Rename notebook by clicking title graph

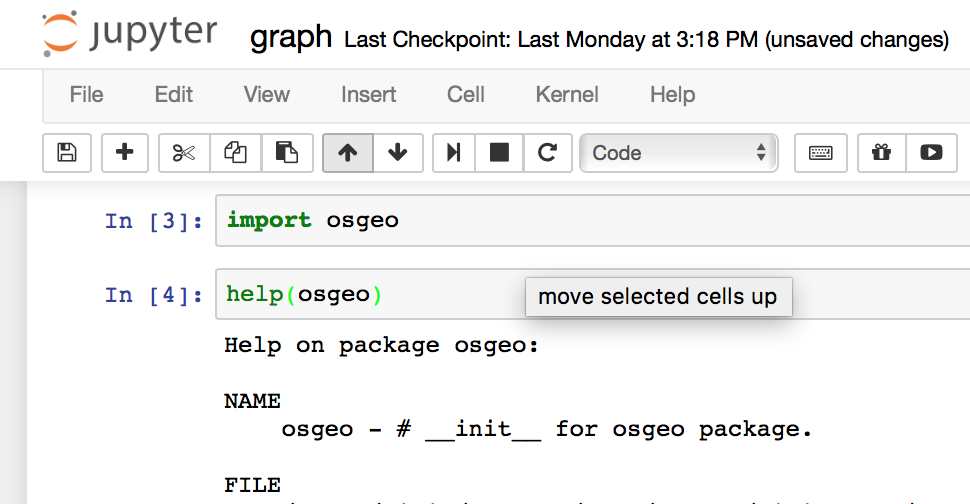click(290, 38)
